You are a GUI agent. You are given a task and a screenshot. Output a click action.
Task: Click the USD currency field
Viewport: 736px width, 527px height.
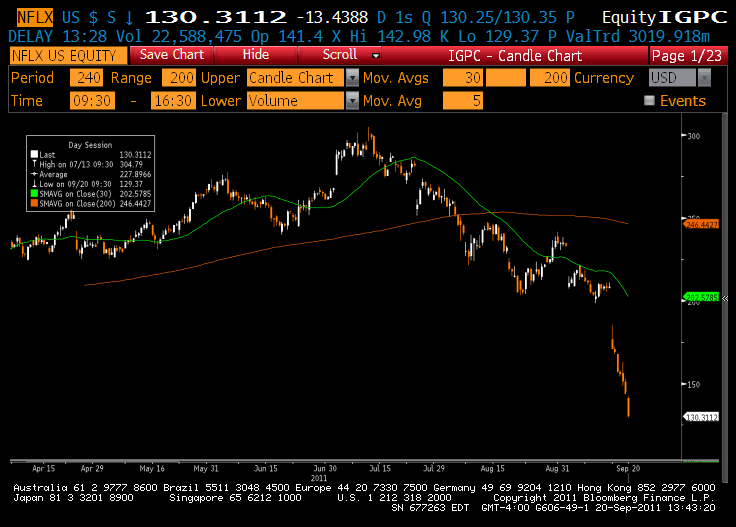click(x=673, y=78)
